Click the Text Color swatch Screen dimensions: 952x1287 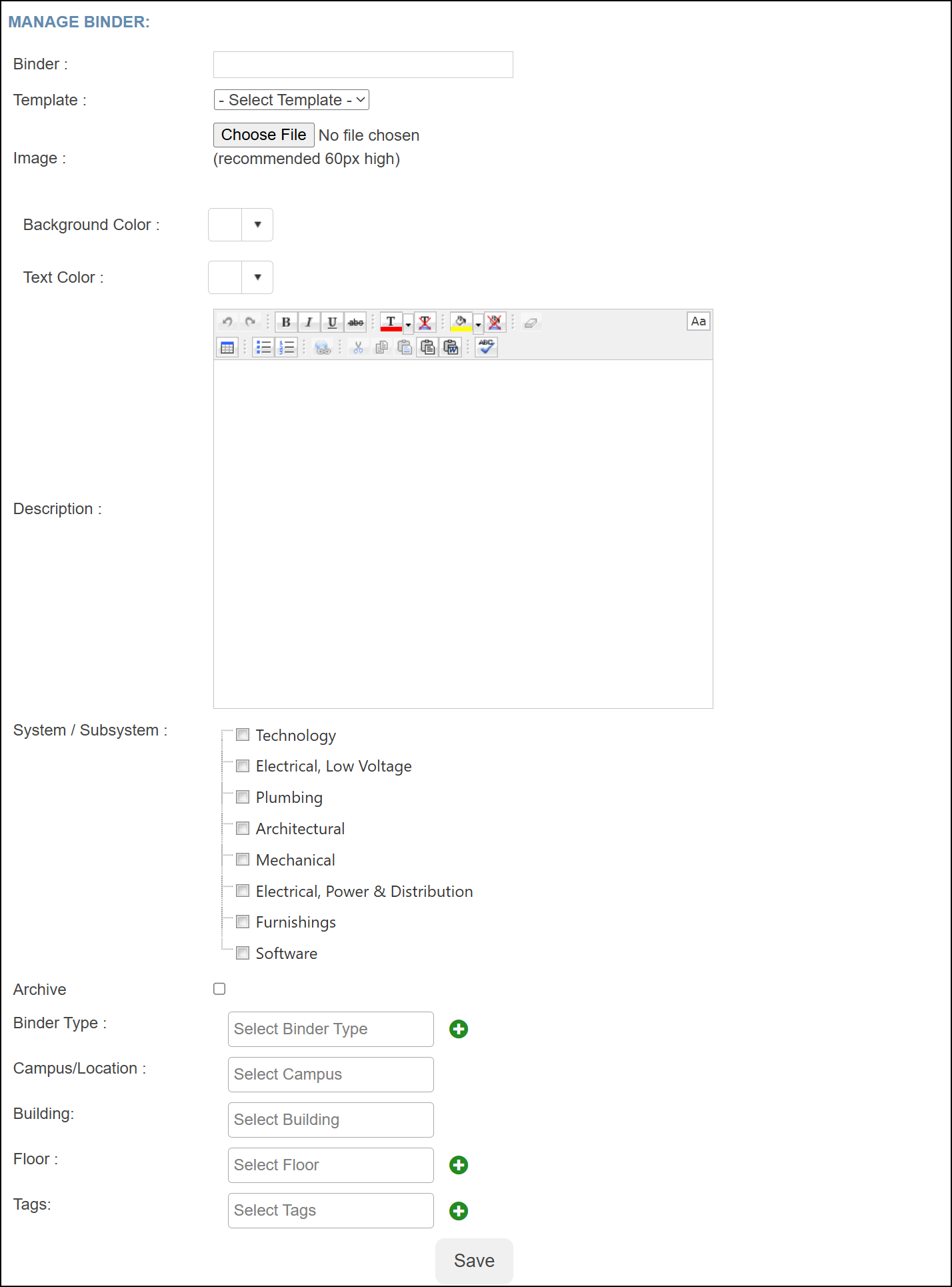click(x=225, y=277)
